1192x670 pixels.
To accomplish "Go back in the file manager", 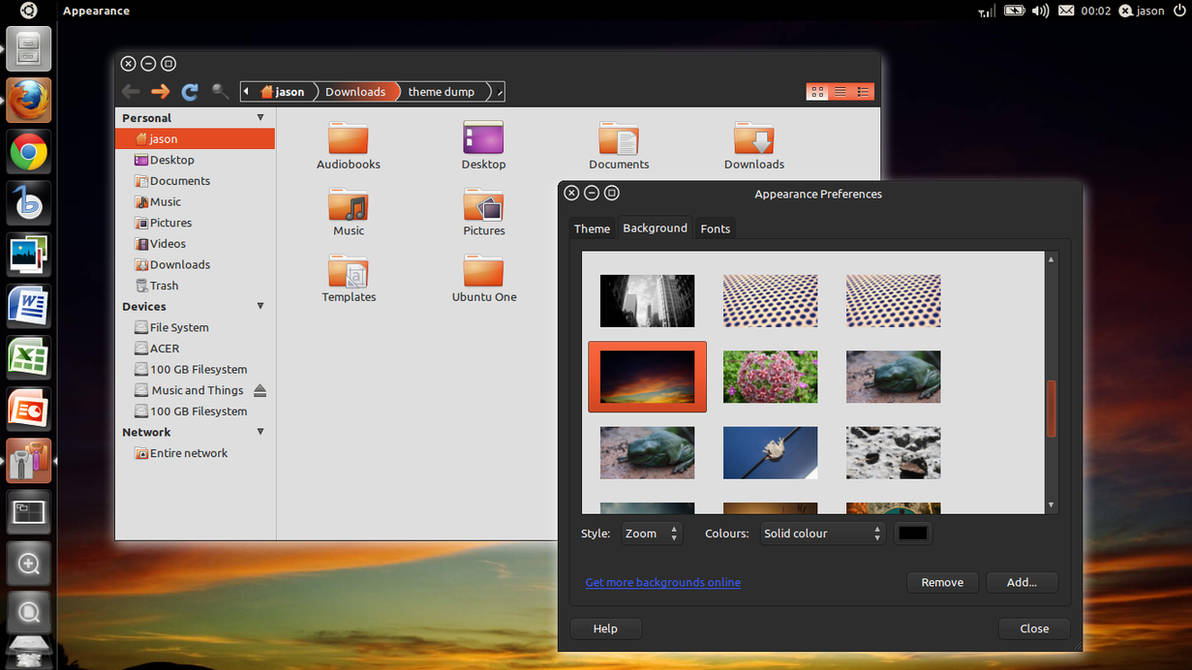I will [131, 92].
